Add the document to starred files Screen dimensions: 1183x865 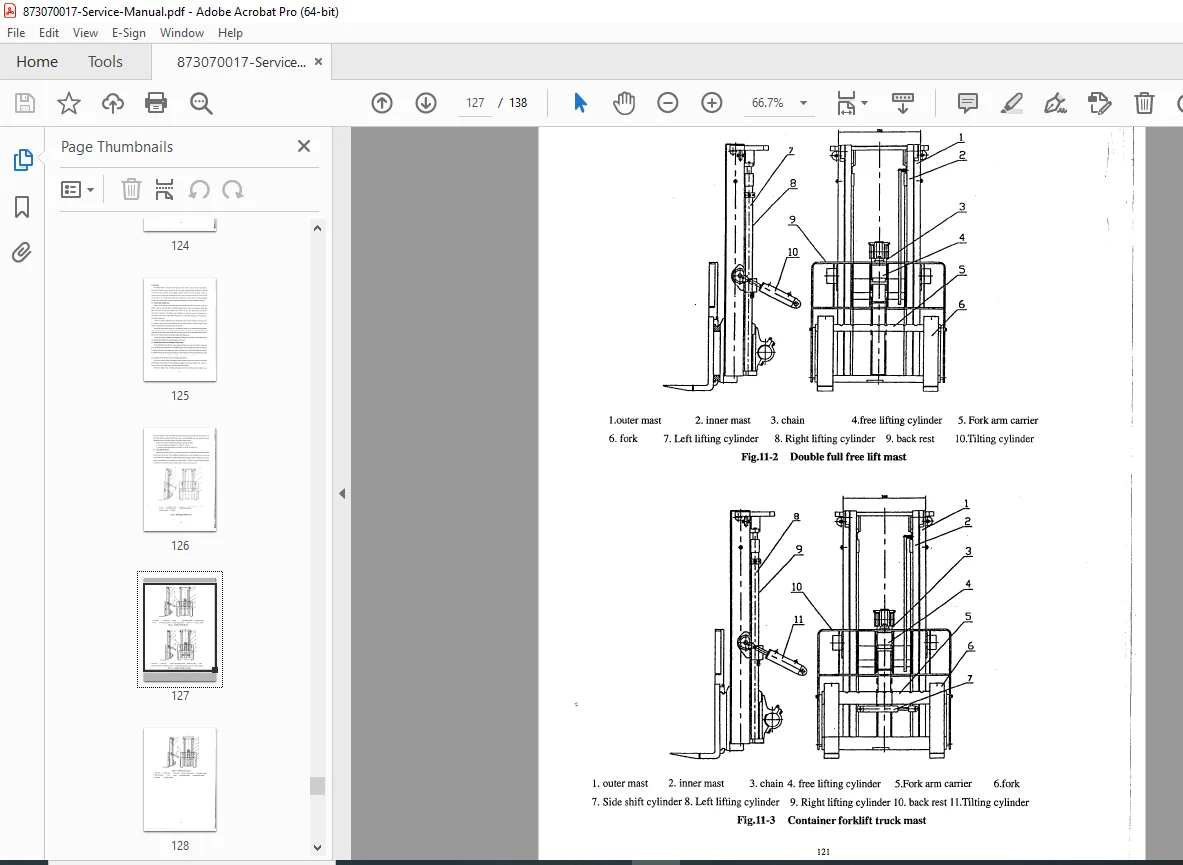[x=69, y=103]
